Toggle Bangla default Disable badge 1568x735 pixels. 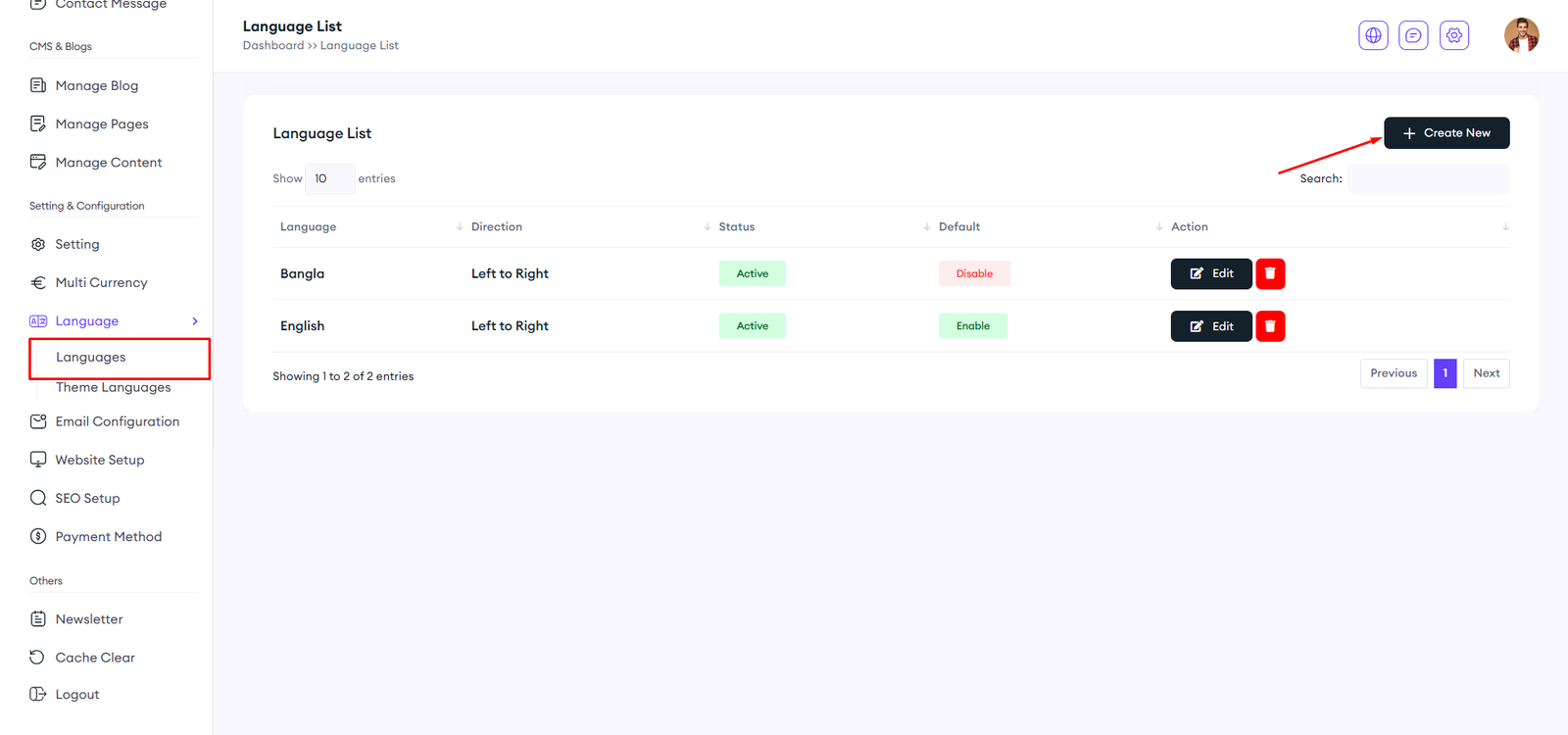point(974,273)
